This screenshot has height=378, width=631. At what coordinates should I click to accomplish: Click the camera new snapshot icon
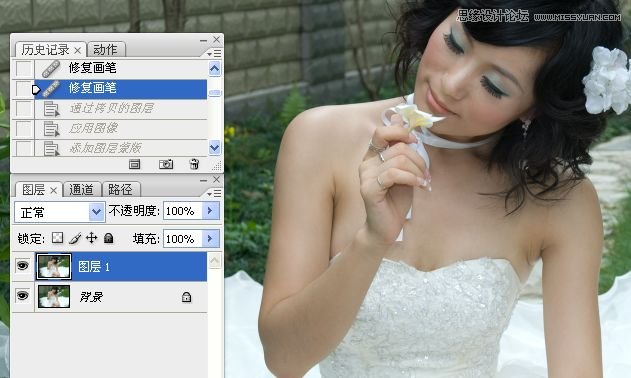coord(166,164)
